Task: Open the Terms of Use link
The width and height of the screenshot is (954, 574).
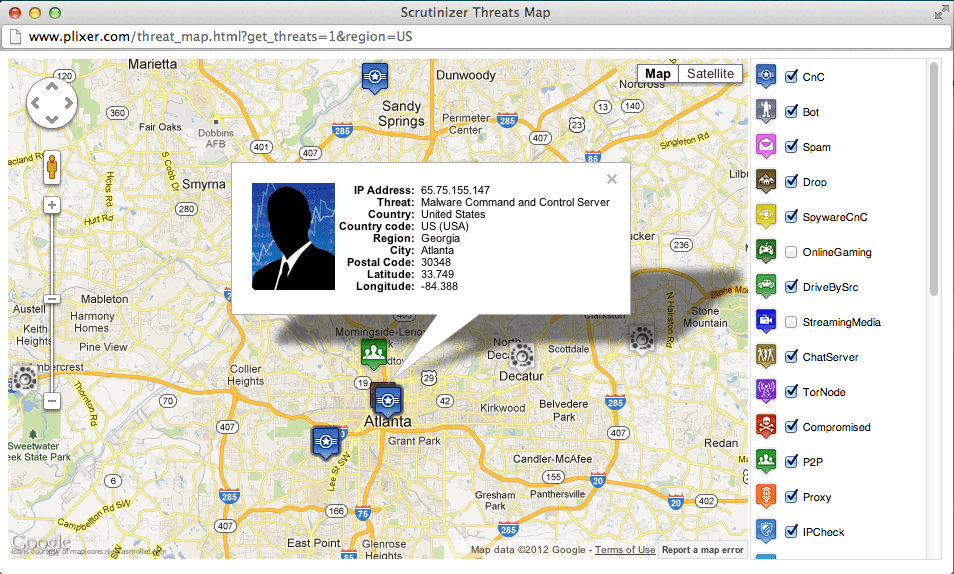Action: (x=625, y=550)
